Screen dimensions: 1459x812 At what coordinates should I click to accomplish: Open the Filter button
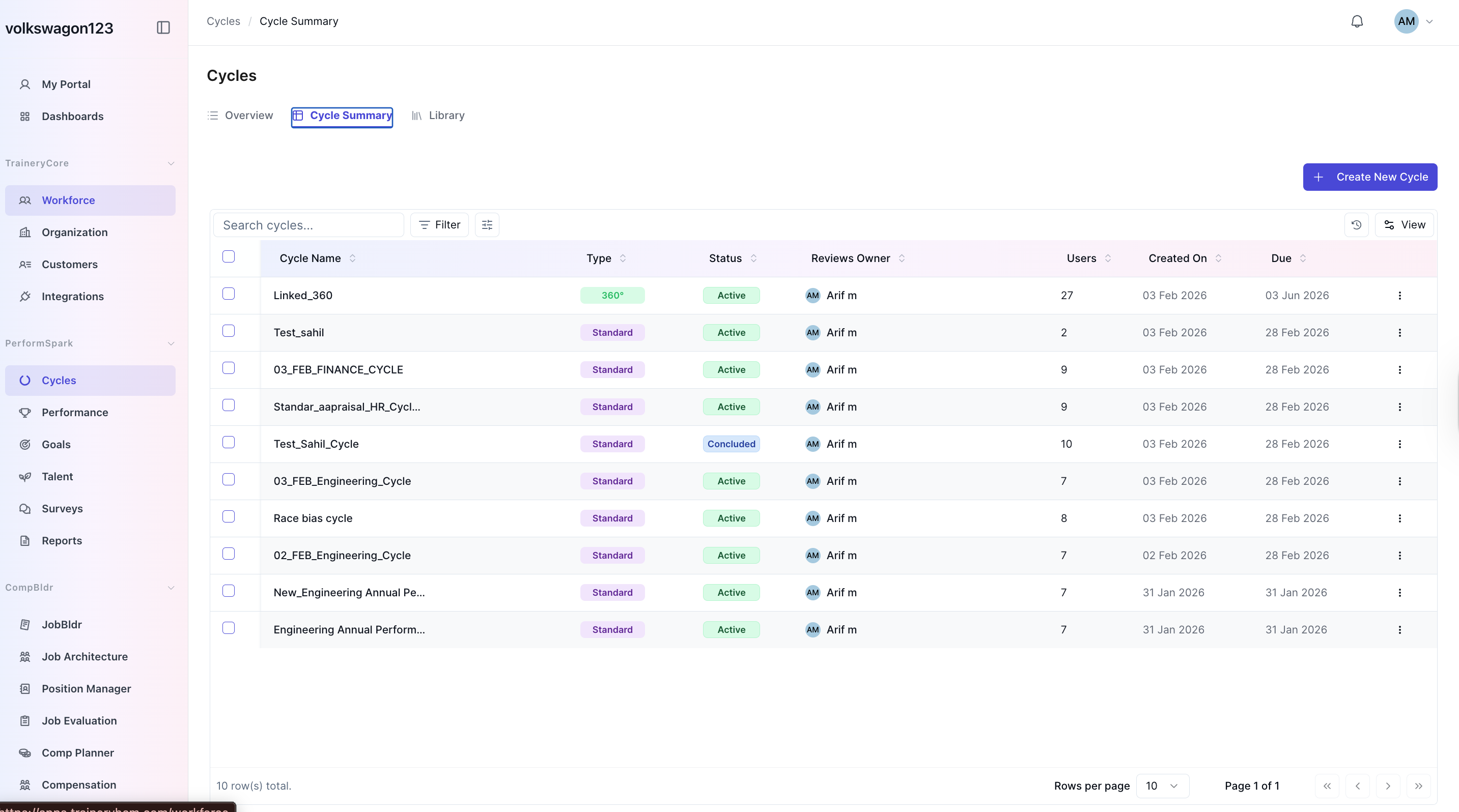439,225
